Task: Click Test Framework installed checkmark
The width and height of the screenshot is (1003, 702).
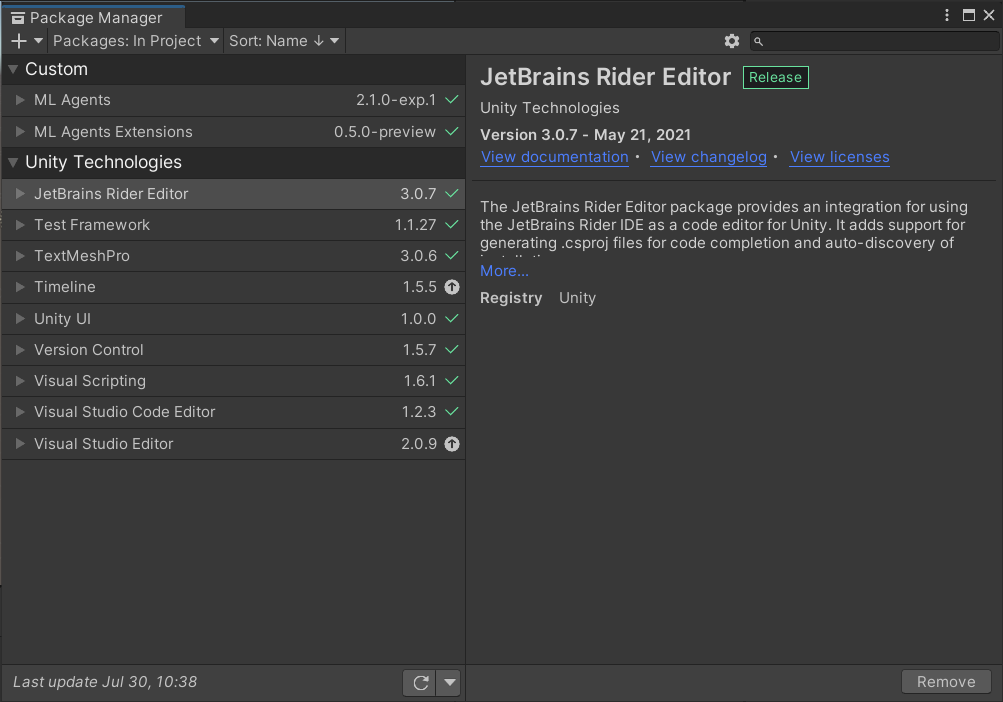Action: 452,225
